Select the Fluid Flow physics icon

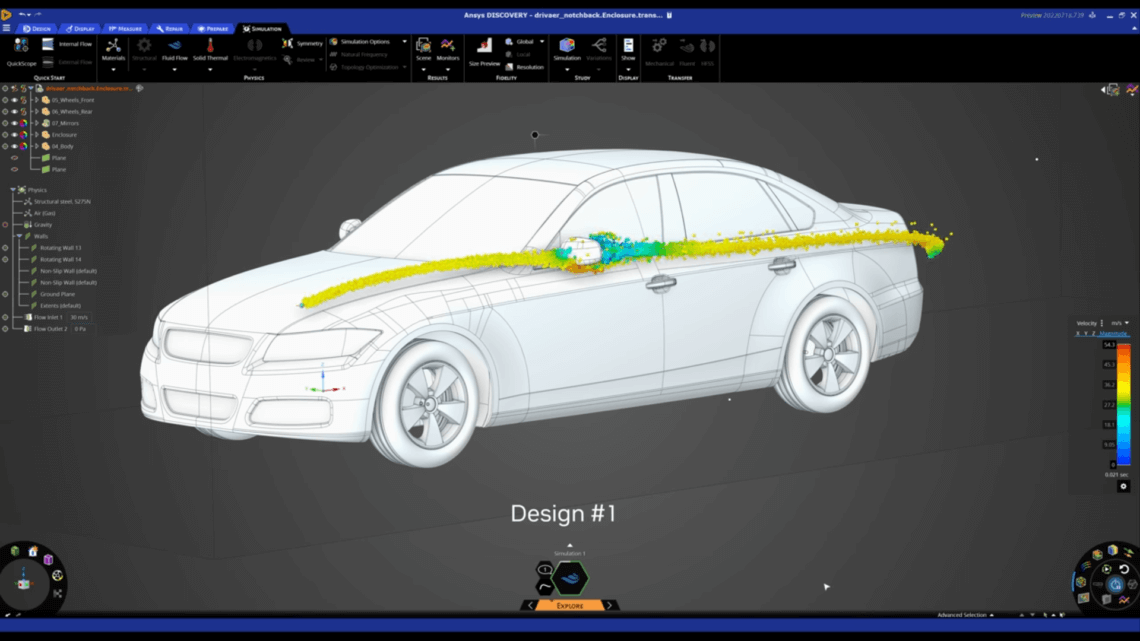[175, 48]
